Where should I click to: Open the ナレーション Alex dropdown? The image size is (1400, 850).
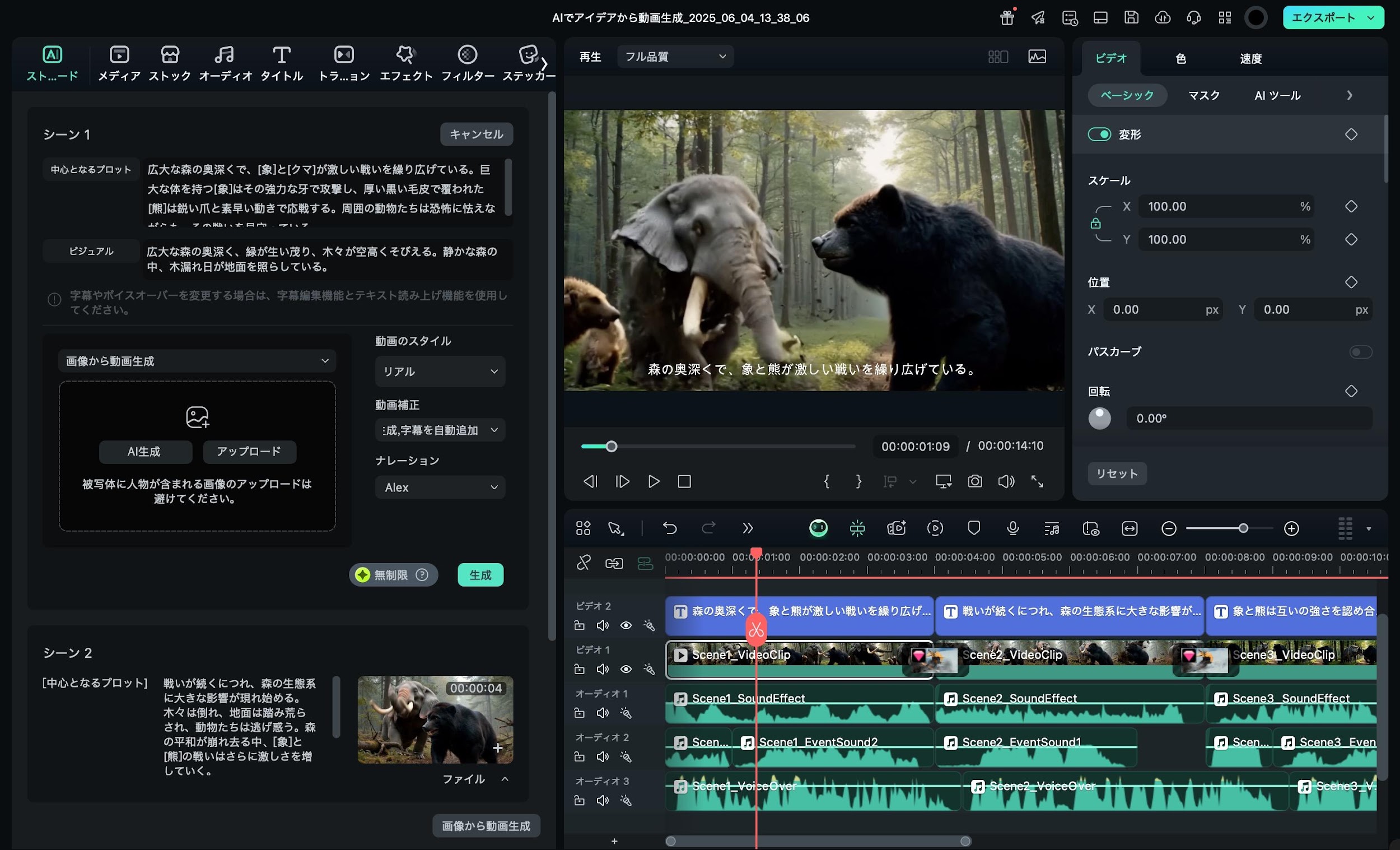pyautogui.click(x=440, y=487)
